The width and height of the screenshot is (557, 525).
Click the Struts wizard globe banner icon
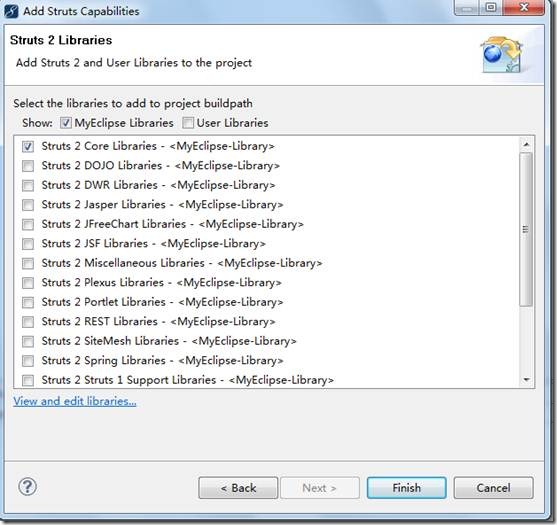pyautogui.click(x=502, y=54)
